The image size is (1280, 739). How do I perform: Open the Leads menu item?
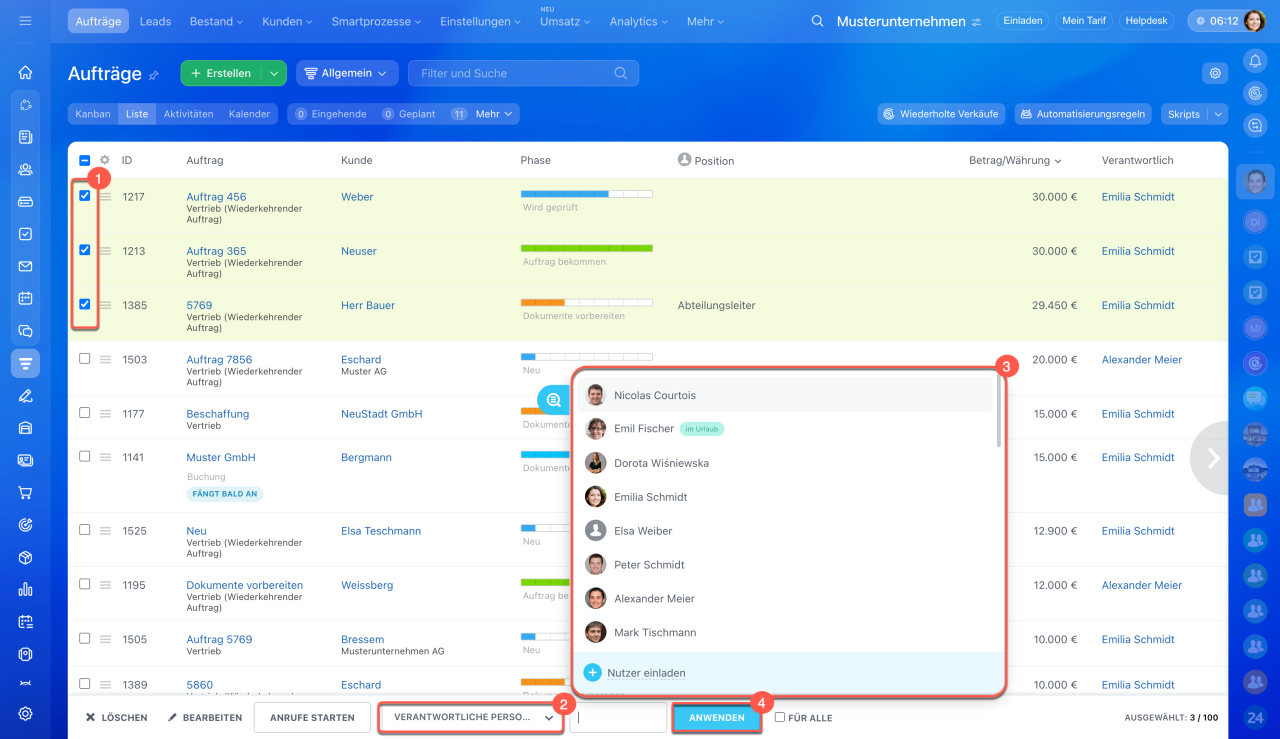[155, 21]
